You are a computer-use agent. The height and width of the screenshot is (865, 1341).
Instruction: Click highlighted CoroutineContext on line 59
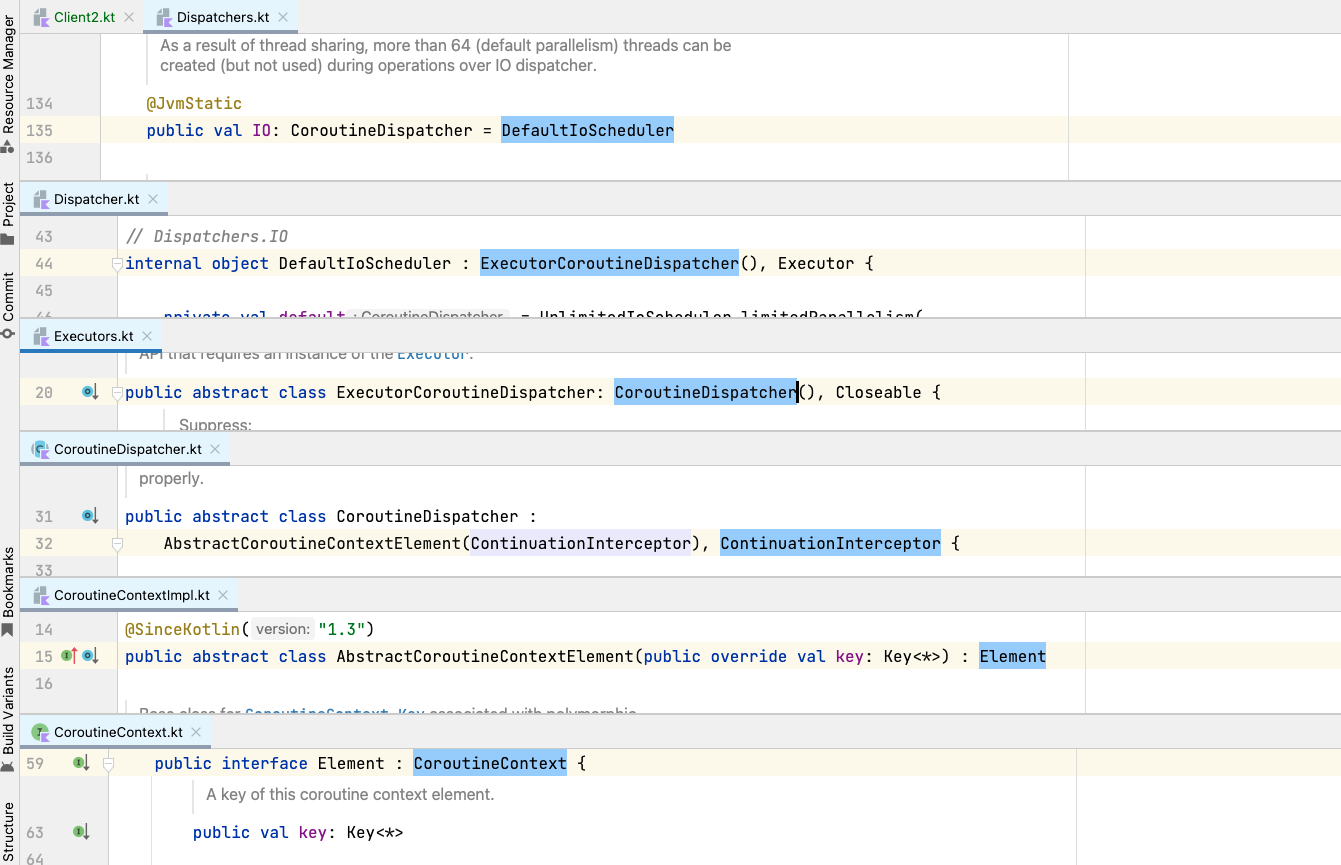(490, 763)
